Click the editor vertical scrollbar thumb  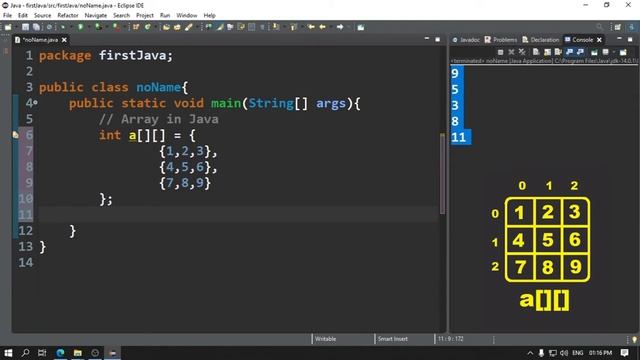coord(442,173)
